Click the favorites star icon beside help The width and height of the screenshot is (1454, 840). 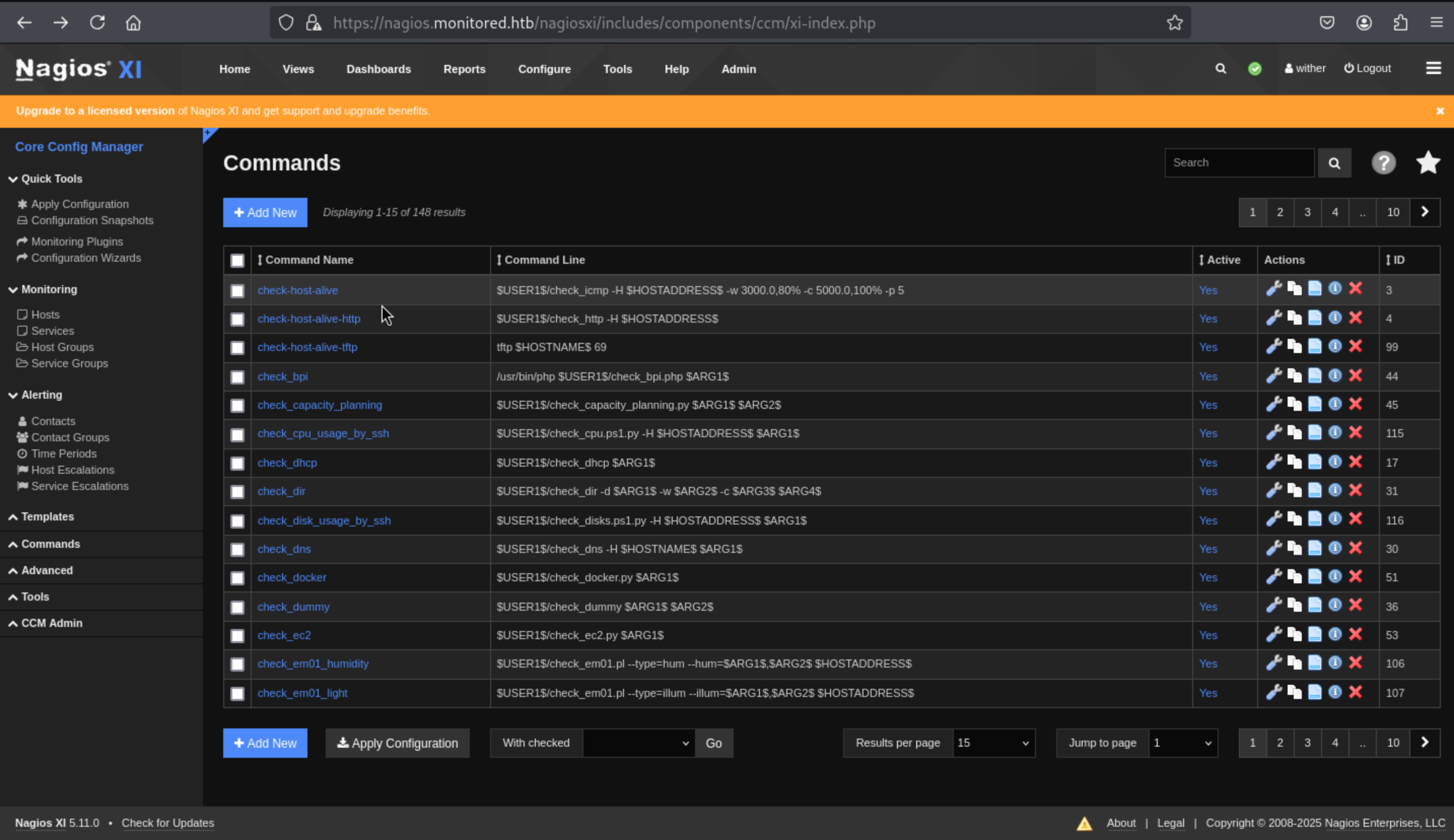pyautogui.click(x=1428, y=163)
